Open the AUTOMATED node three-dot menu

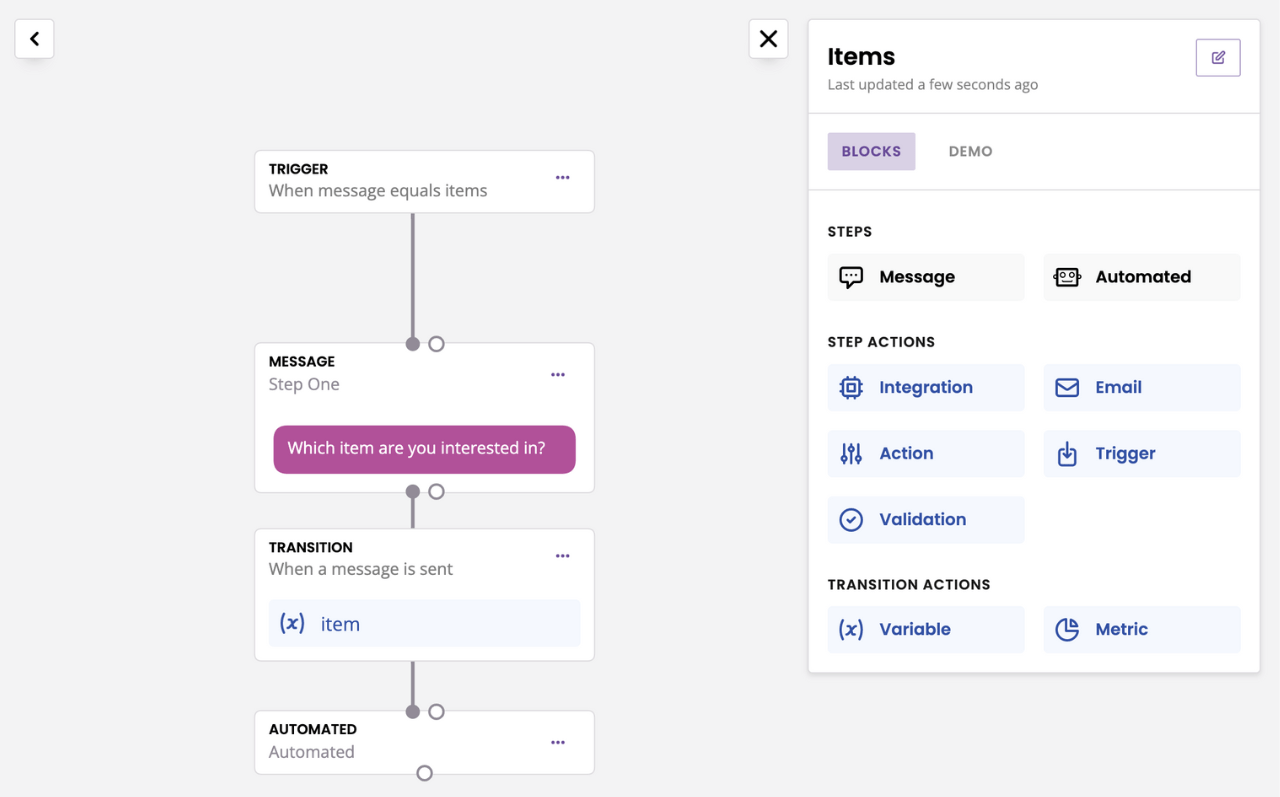click(x=558, y=742)
